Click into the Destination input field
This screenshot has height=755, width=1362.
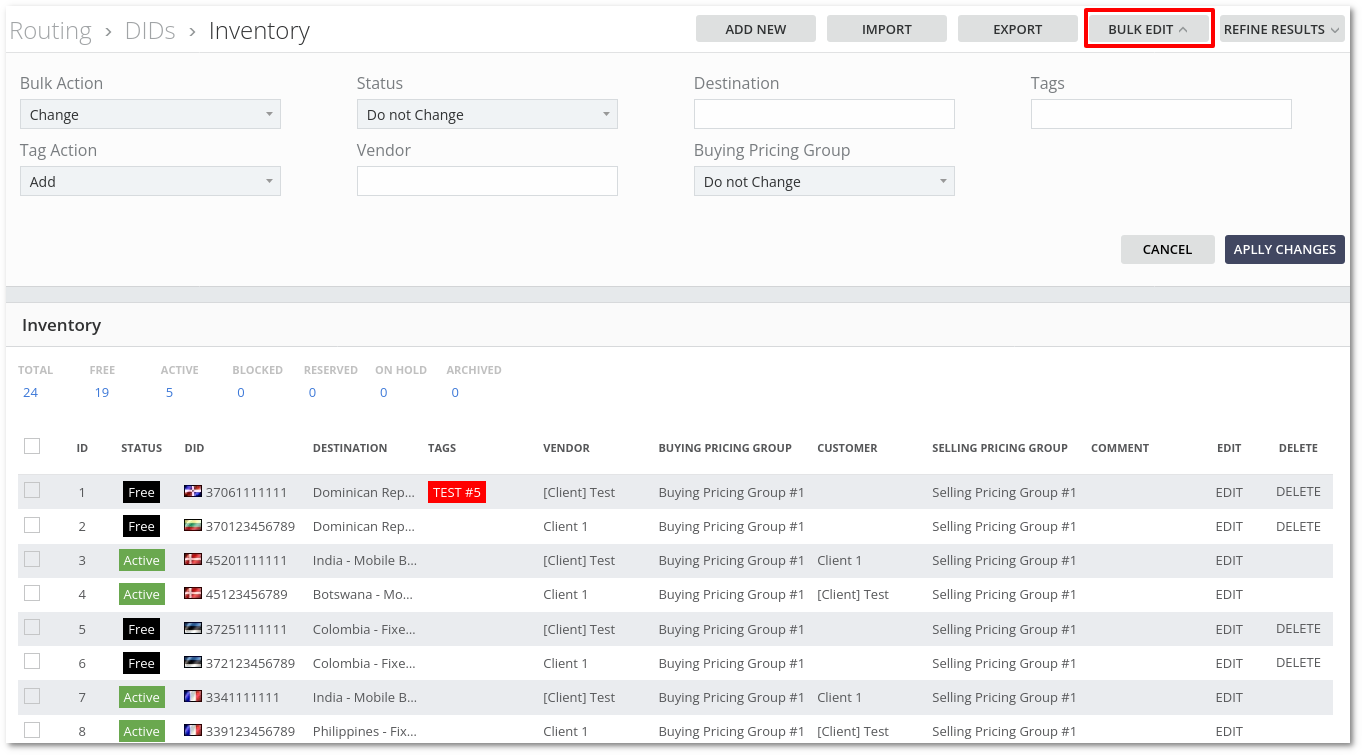tap(824, 115)
